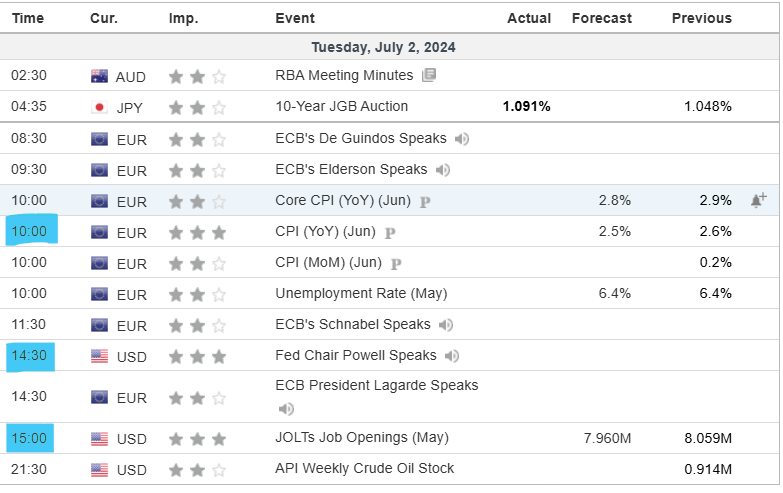Viewport: 783px width, 493px height.
Task: Toggle the alert bell on Core CPI row
Action: pos(758,200)
